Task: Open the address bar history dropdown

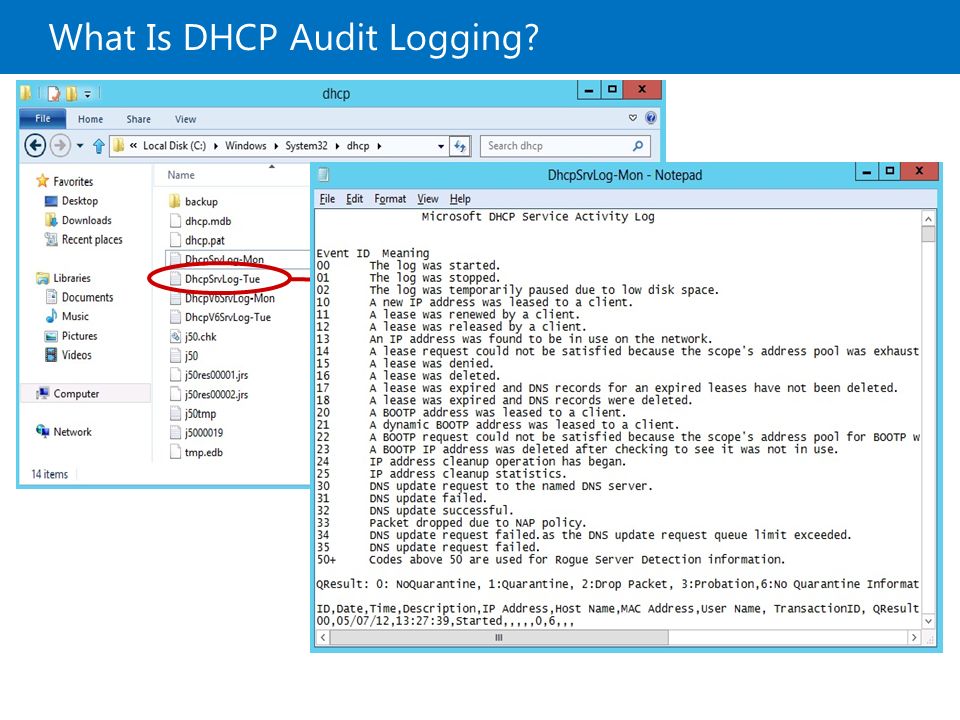Action: click(441, 146)
